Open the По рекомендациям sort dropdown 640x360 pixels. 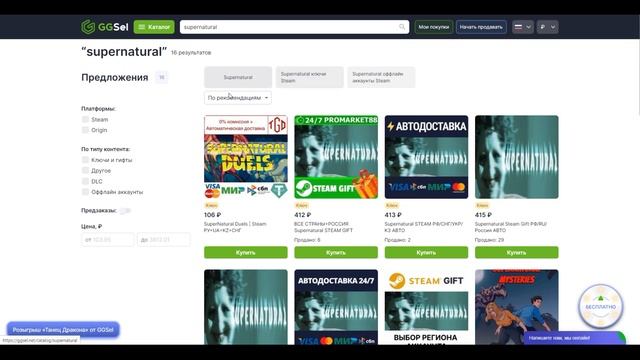pyautogui.click(x=238, y=98)
